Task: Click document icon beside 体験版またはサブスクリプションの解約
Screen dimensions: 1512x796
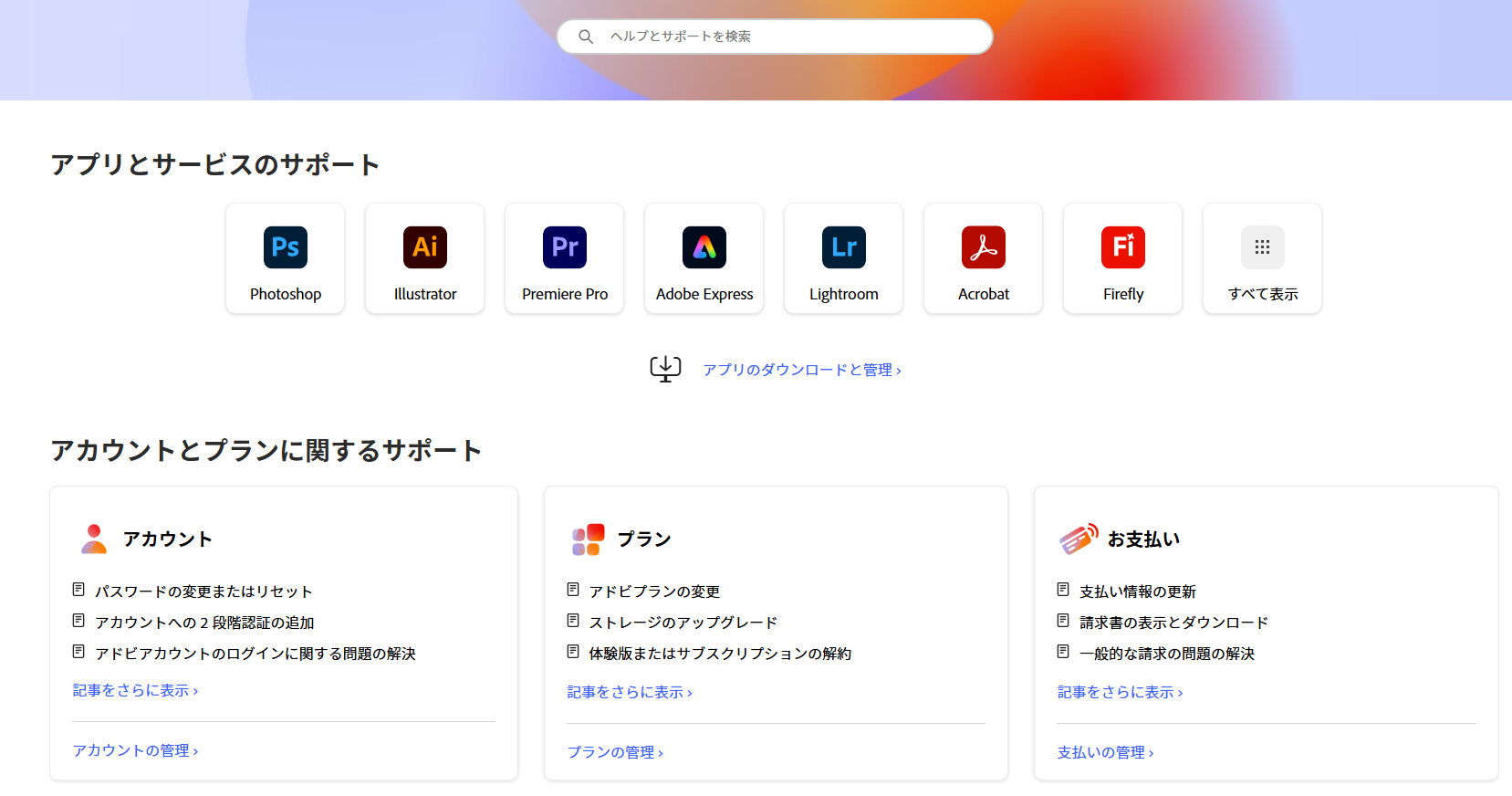Action: tap(573, 652)
